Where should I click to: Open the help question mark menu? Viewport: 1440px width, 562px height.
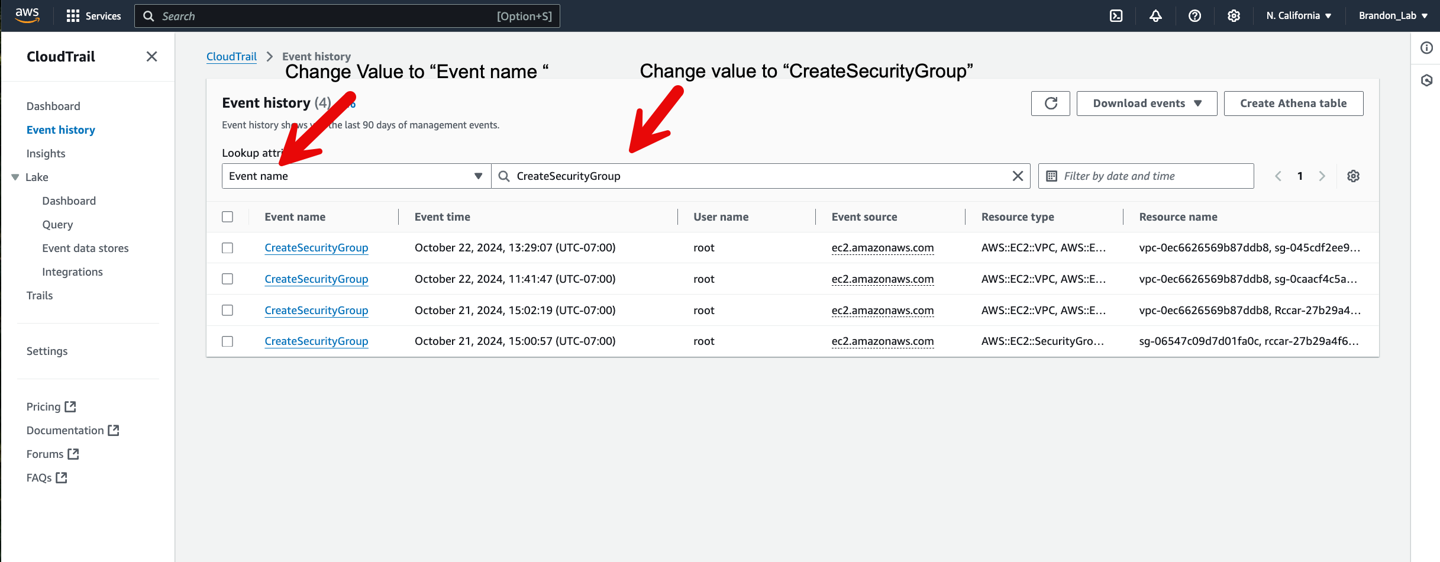pyautogui.click(x=1194, y=16)
